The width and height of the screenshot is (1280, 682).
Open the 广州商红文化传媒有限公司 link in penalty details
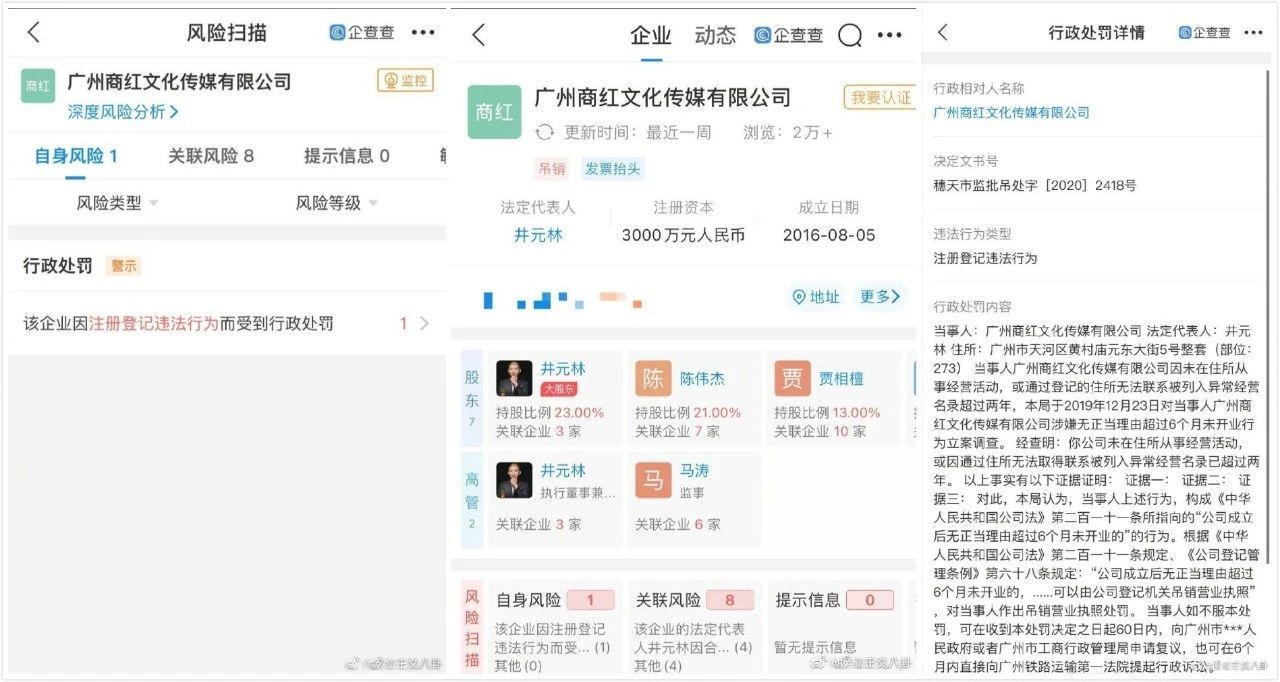point(1011,113)
